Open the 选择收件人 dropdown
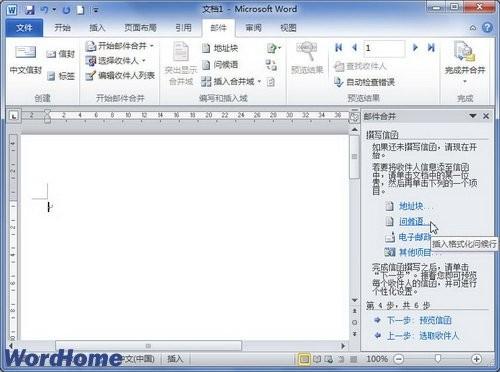Viewport: 500px width, 372px height. click(x=116, y=61)
